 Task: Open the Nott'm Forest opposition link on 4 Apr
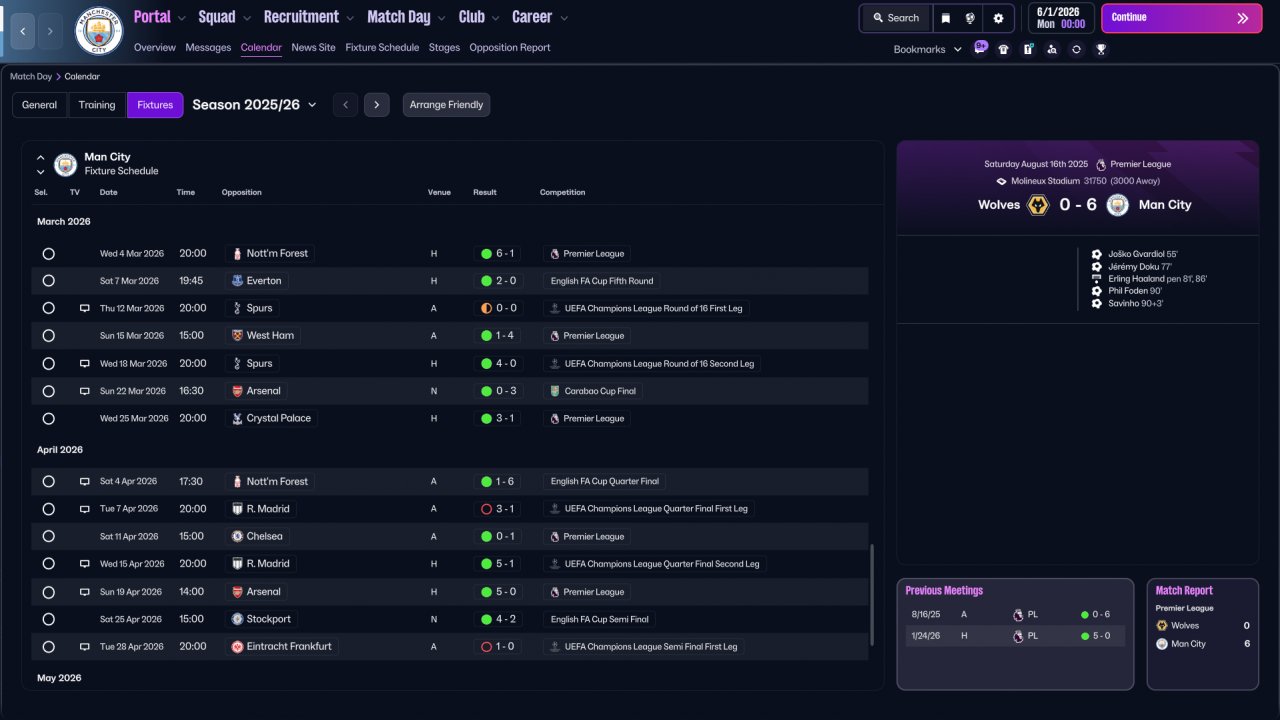tap(269, 482)
